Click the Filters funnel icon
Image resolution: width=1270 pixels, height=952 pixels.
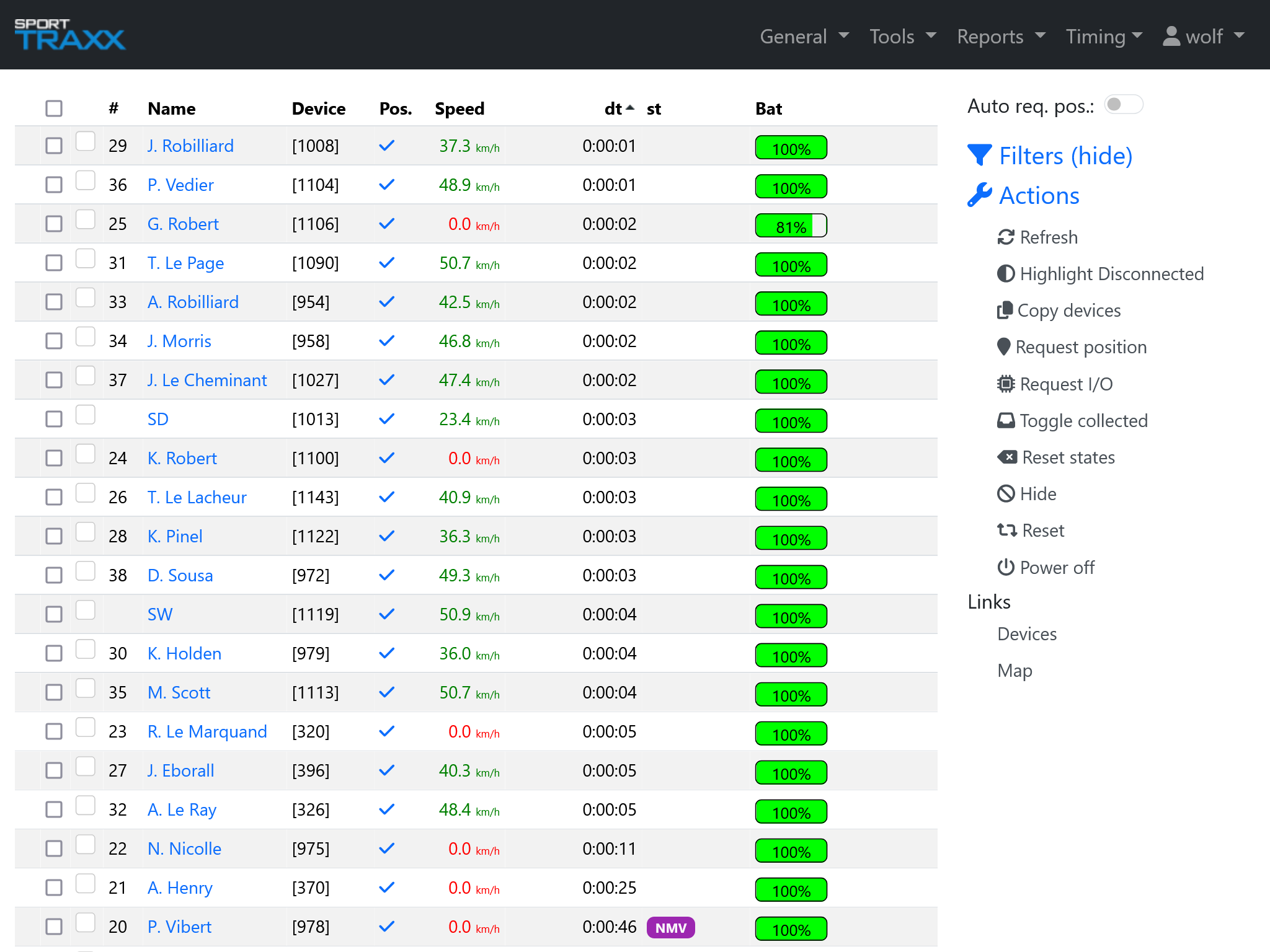980,156
